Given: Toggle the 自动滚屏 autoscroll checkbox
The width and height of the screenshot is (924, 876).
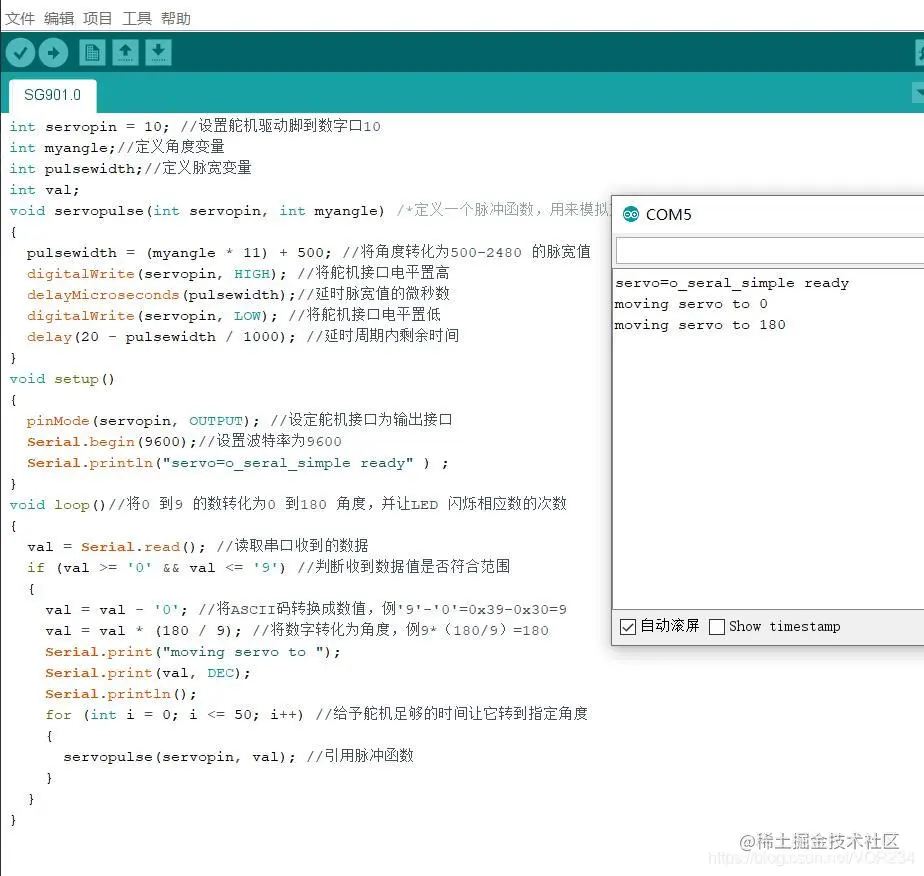Looking at the screenshot, I should (x=628, y=627).
